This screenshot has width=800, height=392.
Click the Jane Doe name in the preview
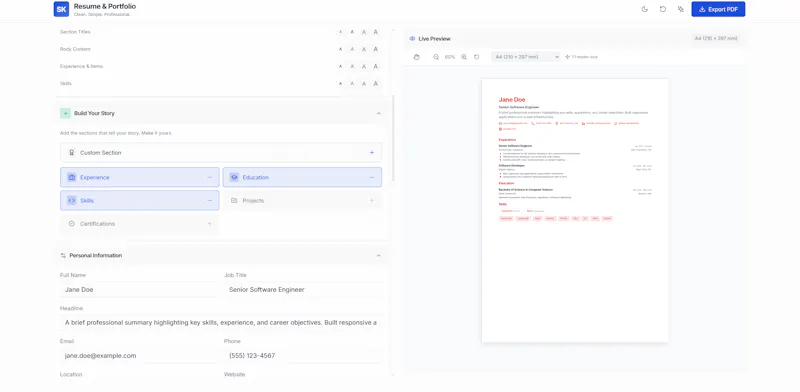pyautogui.click(x=512, y=100)
